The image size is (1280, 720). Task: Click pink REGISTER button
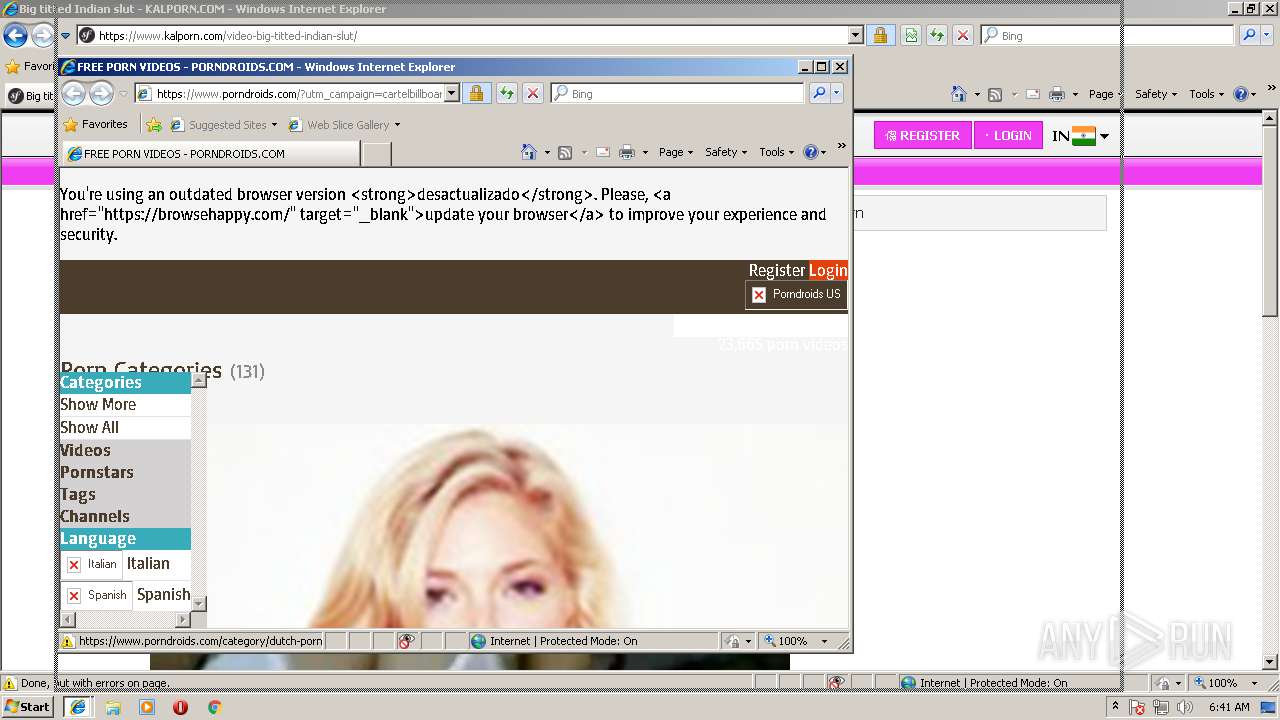click(922, 135)
